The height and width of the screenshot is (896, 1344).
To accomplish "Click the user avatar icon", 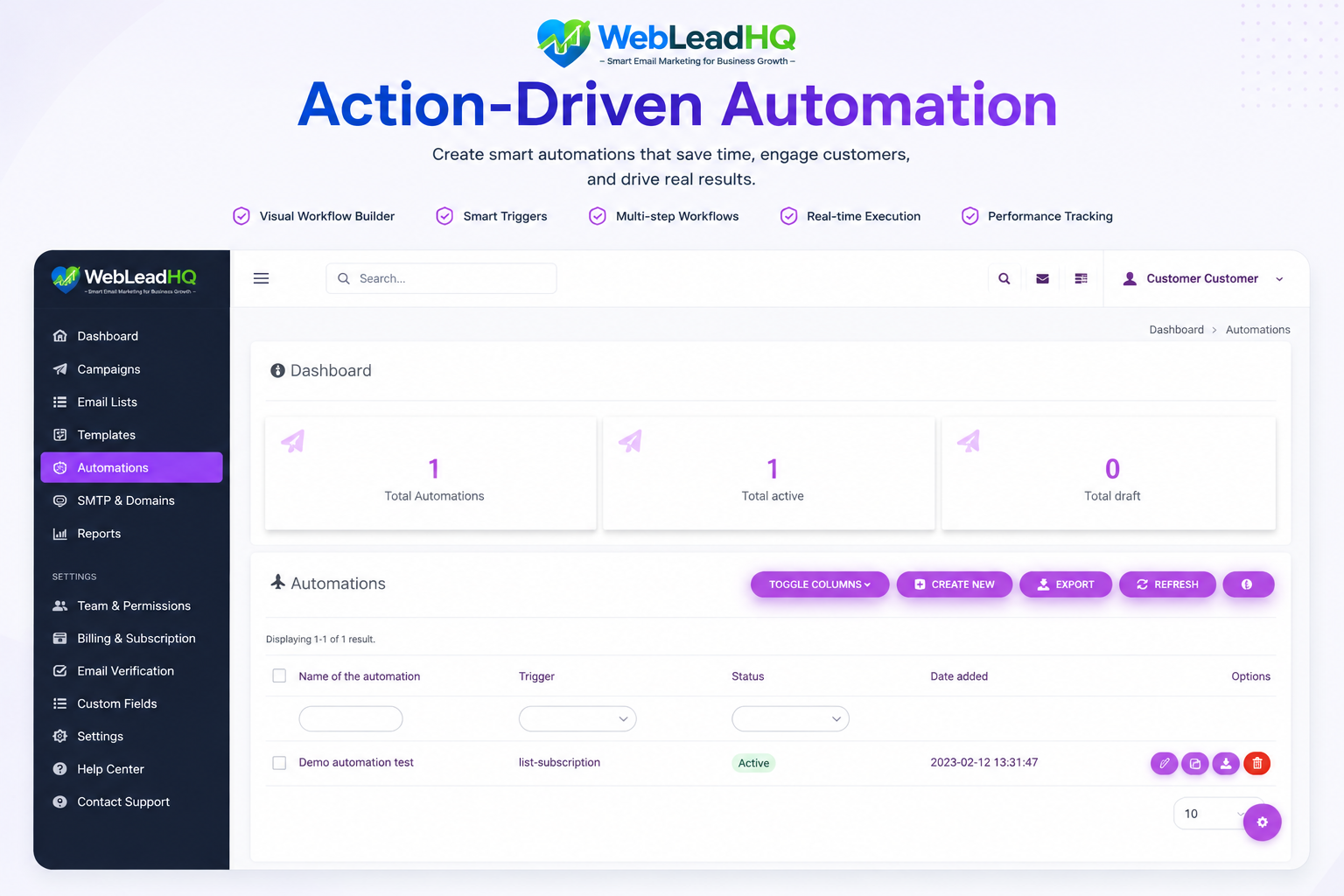I will click(x=1130, y=278).
